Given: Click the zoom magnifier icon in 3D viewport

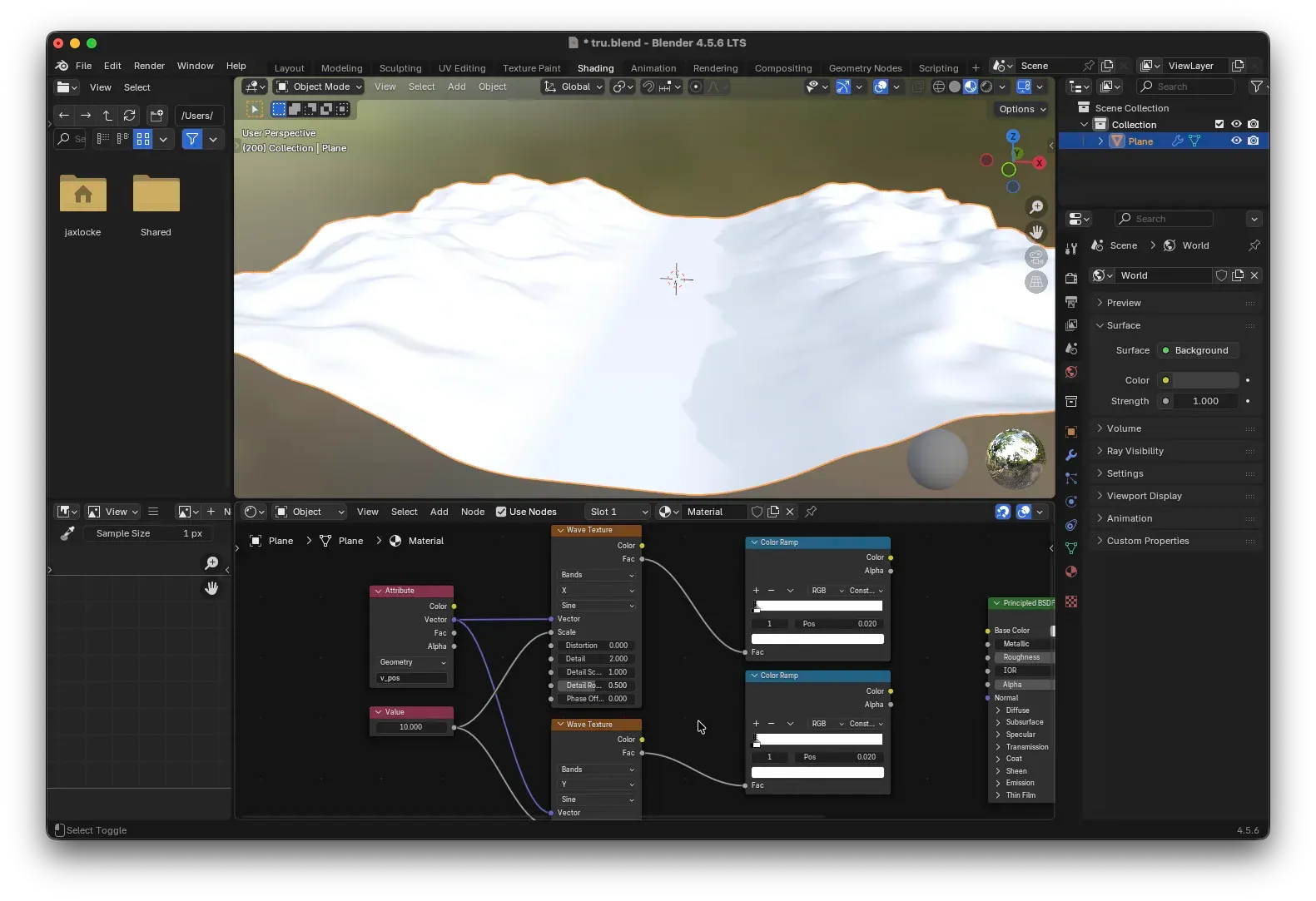Looking at the screenshot, I should (x=1036, y=207).
